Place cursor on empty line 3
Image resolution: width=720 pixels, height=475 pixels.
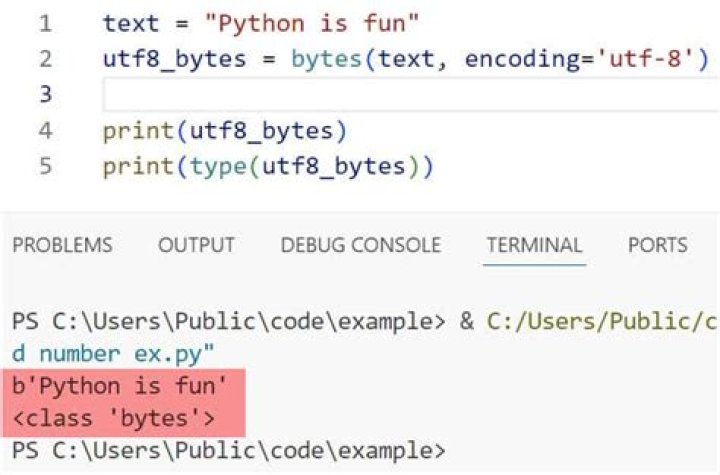coord(400,94)
